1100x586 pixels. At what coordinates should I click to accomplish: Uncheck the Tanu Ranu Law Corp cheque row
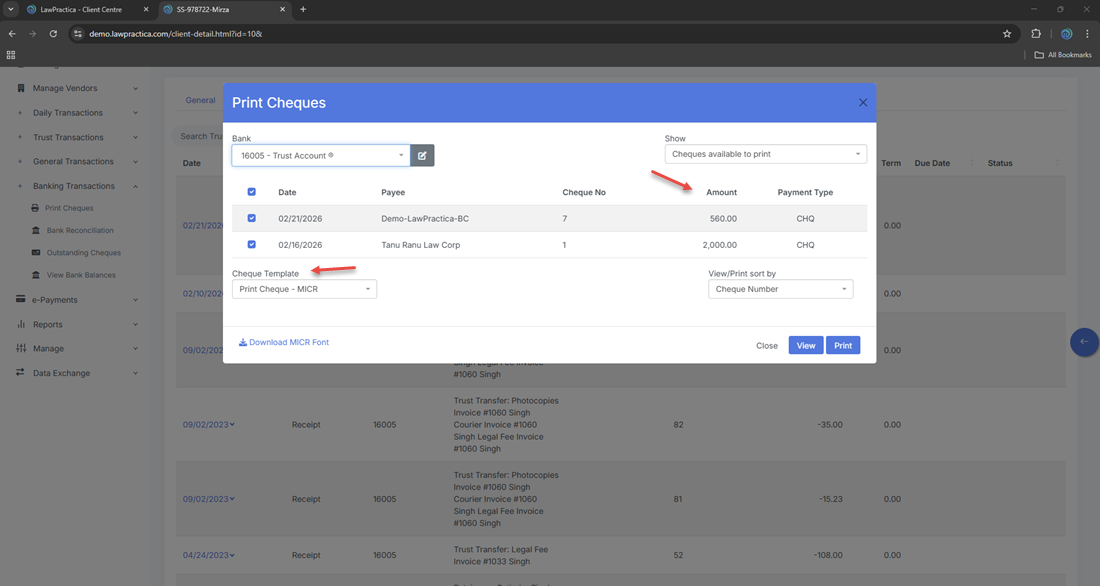(x=251, y=244)
